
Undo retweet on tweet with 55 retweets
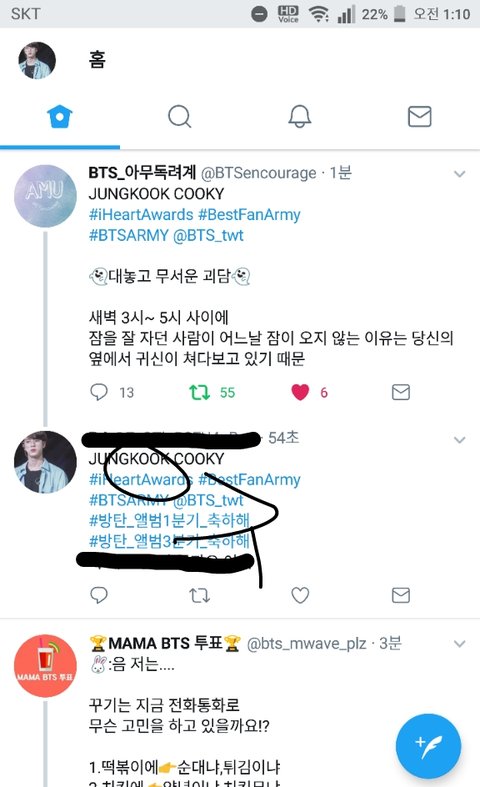199,392
